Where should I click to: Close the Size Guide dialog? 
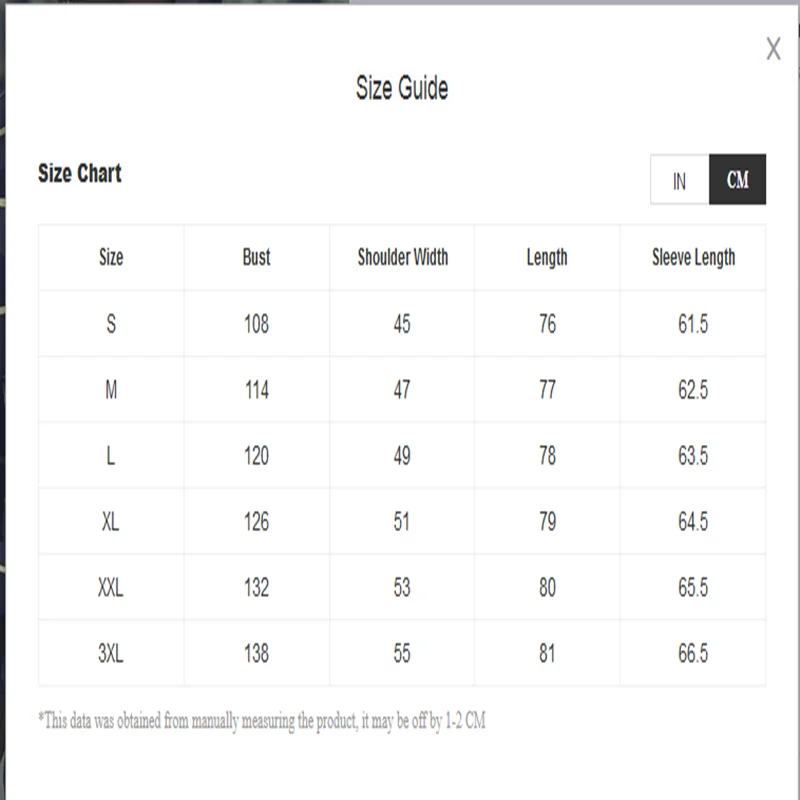click(773, 49)
